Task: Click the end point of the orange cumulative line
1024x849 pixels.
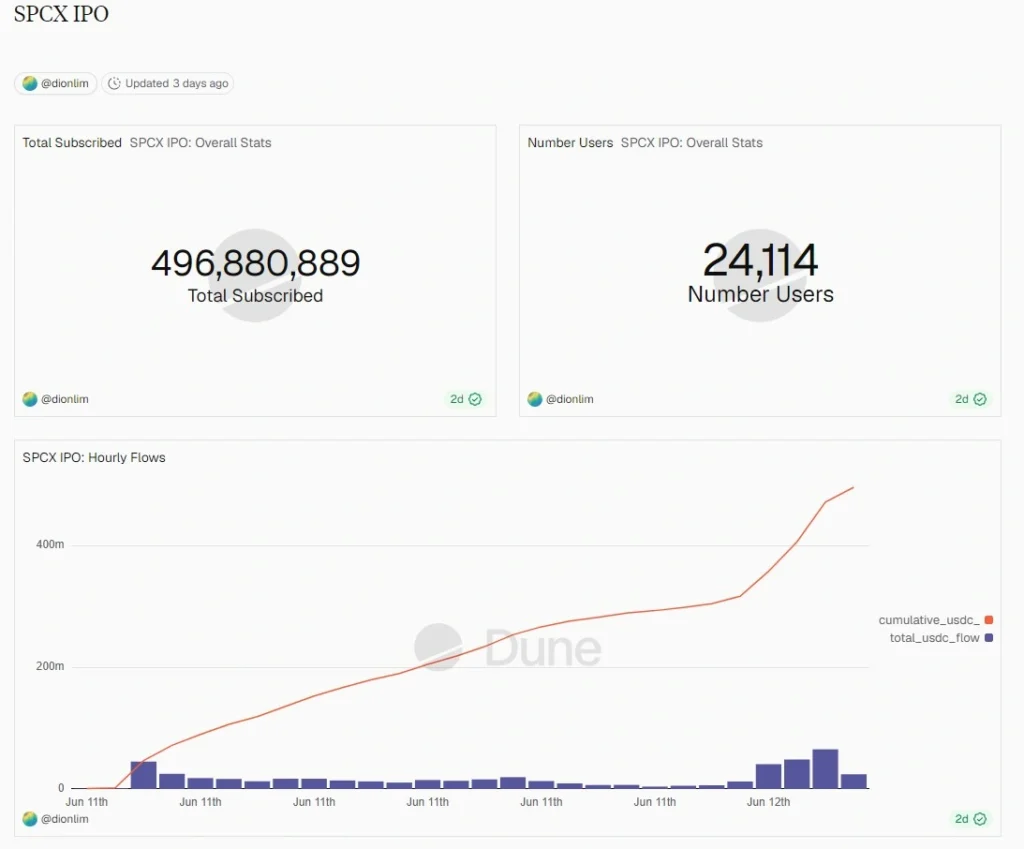Action: tap(853, 487)
